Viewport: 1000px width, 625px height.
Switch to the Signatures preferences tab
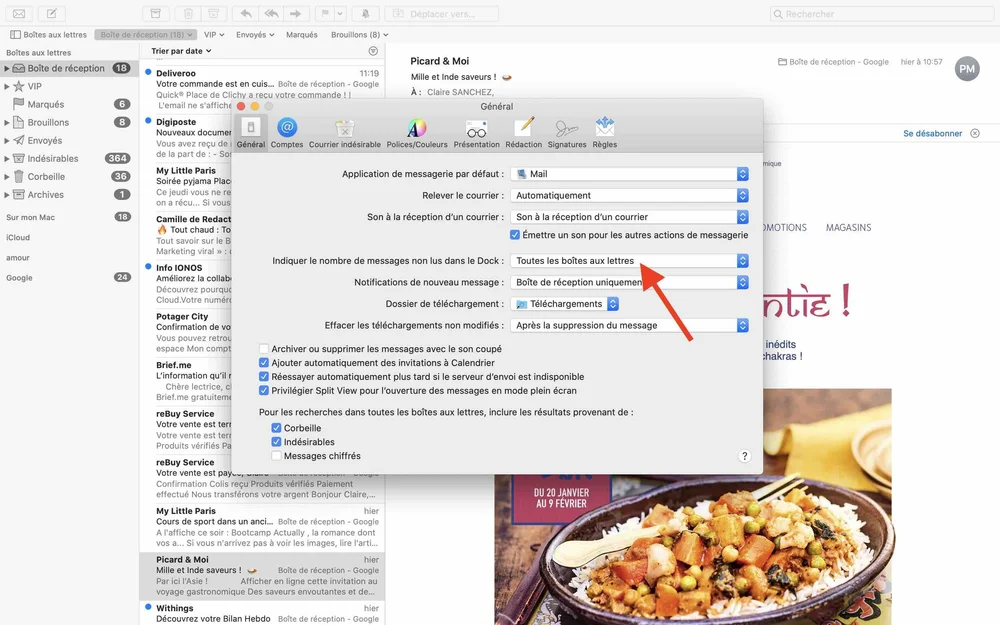pyautogui.click(x=567, y=133)
